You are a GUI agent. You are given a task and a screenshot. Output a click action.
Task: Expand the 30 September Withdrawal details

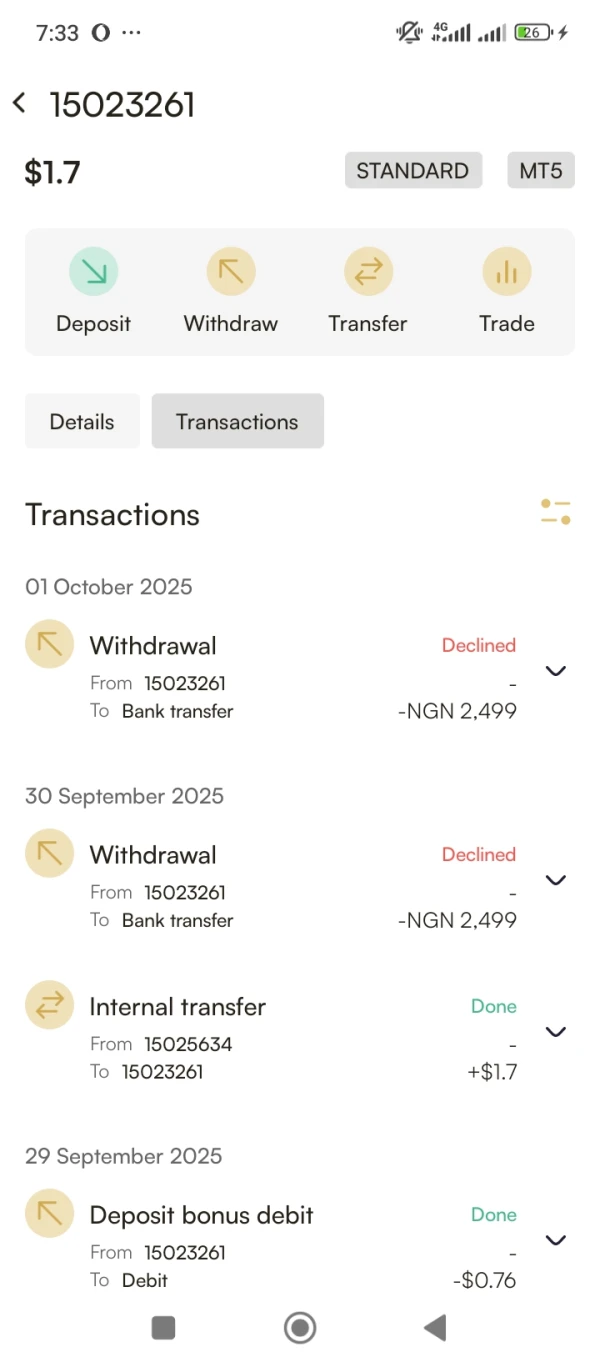pyautogui.click(x=556, y=880)
